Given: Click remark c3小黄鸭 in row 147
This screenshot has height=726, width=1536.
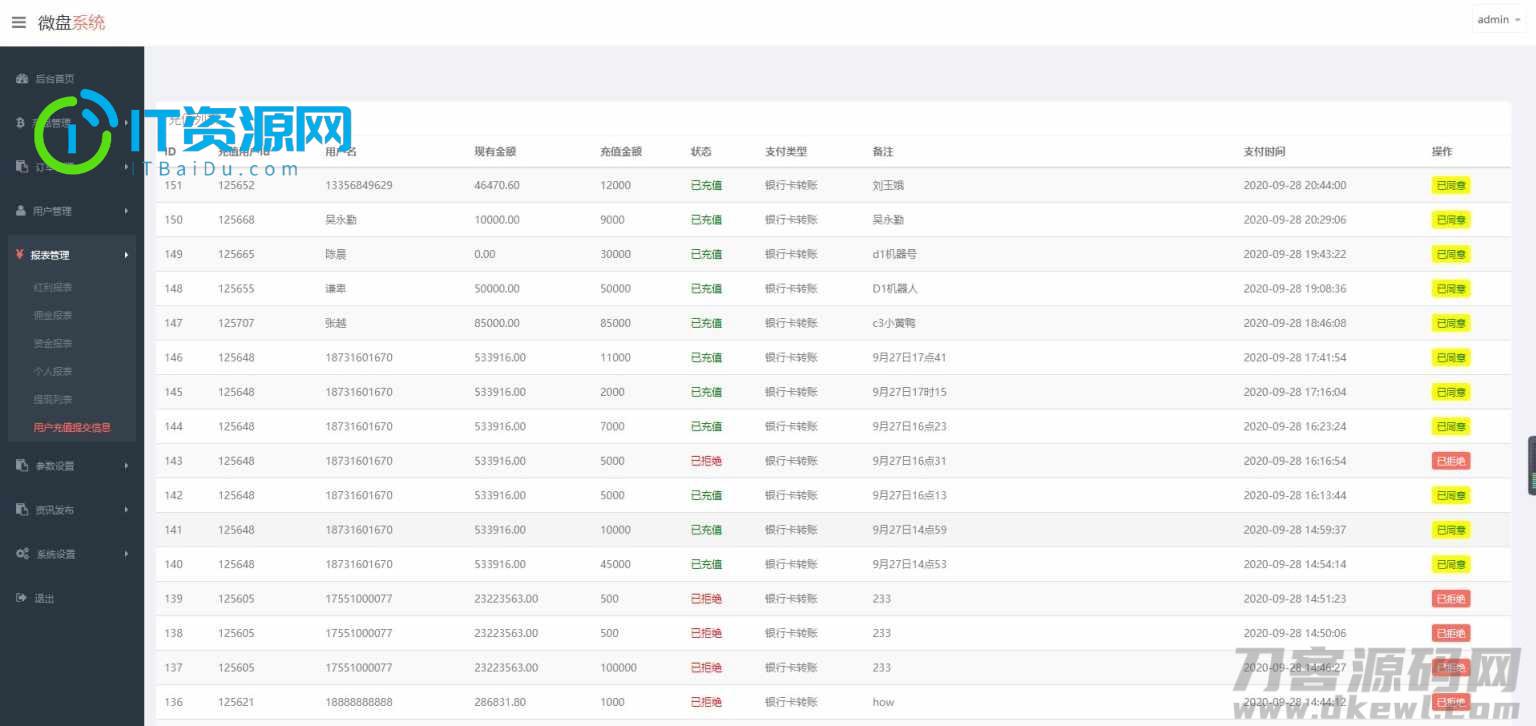Looking at the screenshot, I should (x=895, y=323).
